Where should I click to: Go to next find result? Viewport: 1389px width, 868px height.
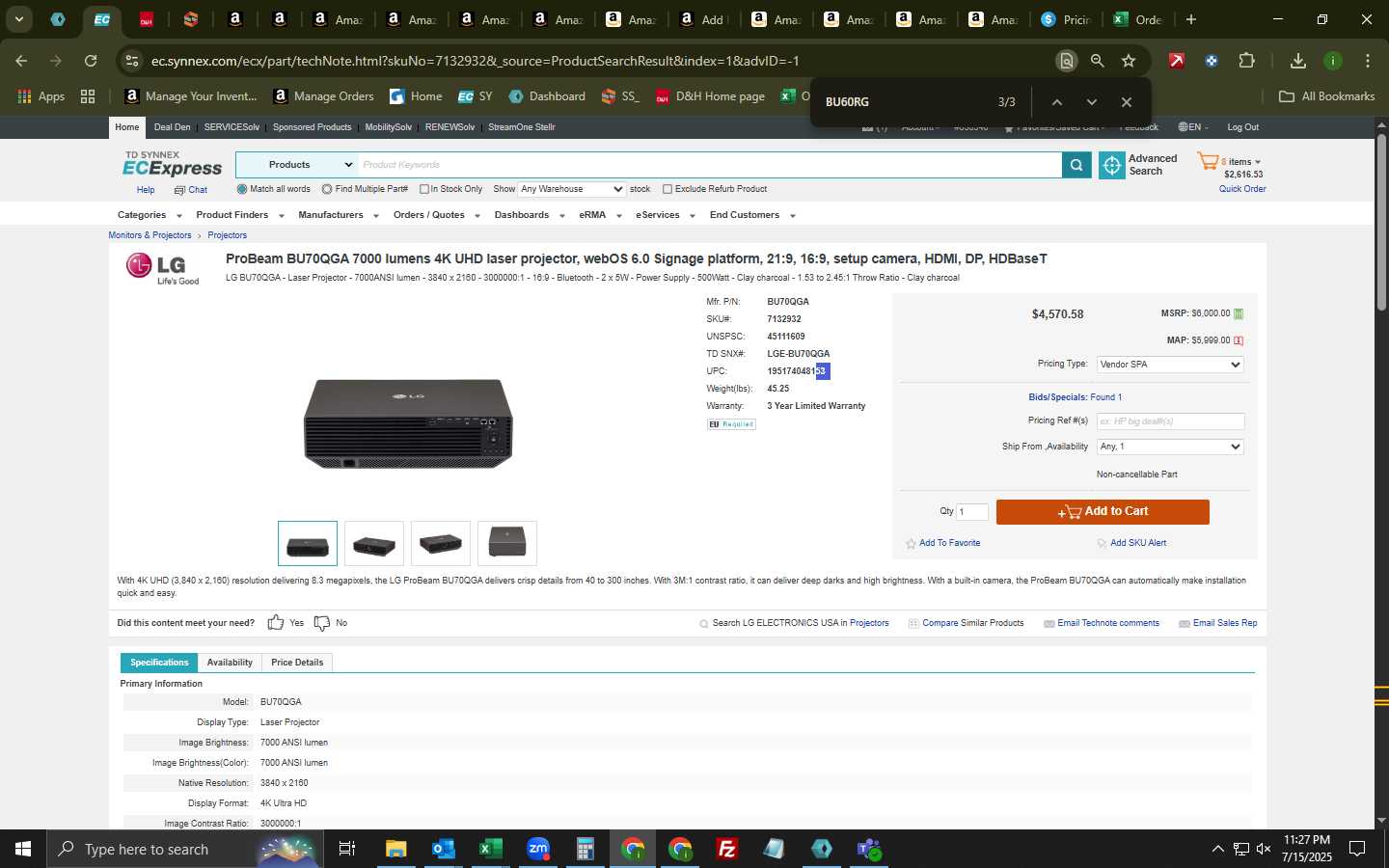click(x=1092, y=102)
